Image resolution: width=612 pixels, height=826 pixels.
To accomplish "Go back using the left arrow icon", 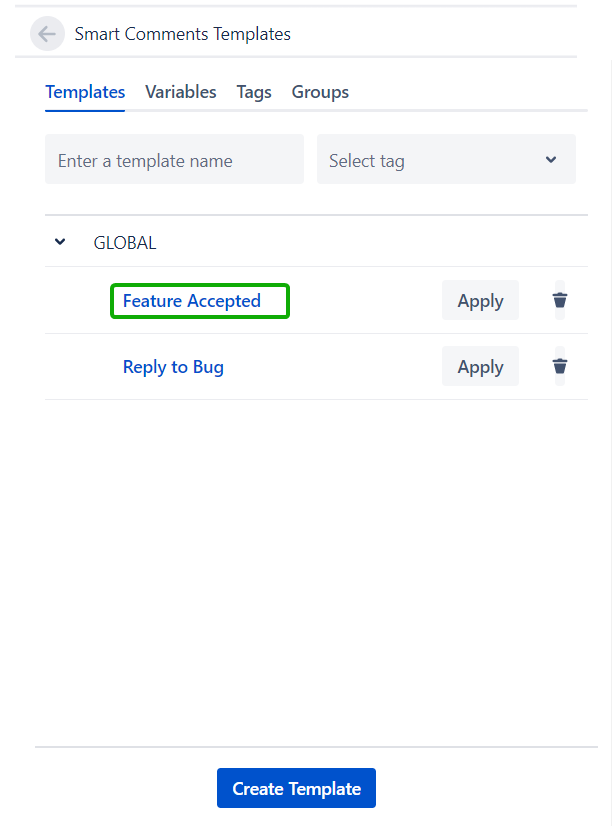I will (47, 34).
